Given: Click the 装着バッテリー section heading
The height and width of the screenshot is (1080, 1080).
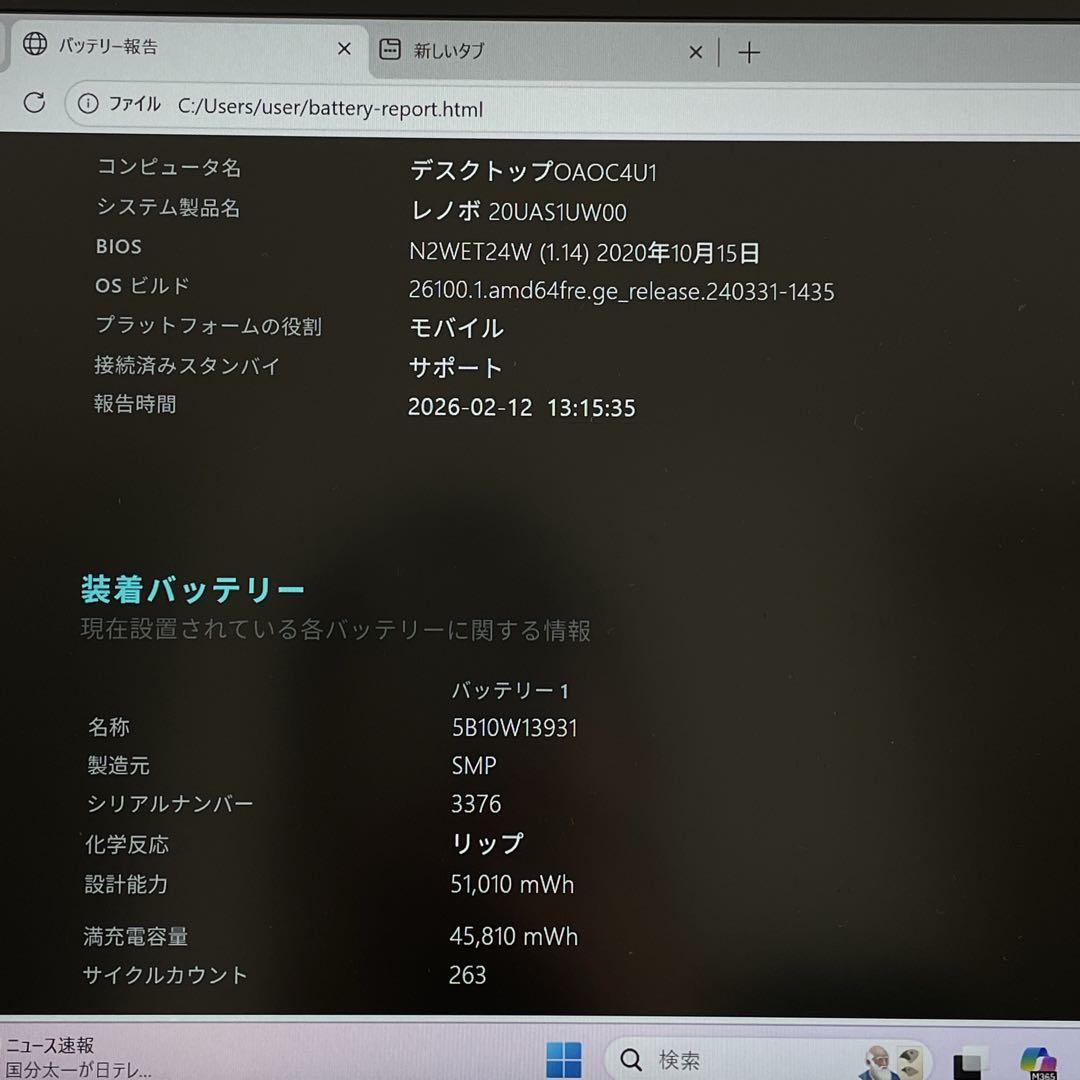Looking at the screenshot, I should [192, 589].
